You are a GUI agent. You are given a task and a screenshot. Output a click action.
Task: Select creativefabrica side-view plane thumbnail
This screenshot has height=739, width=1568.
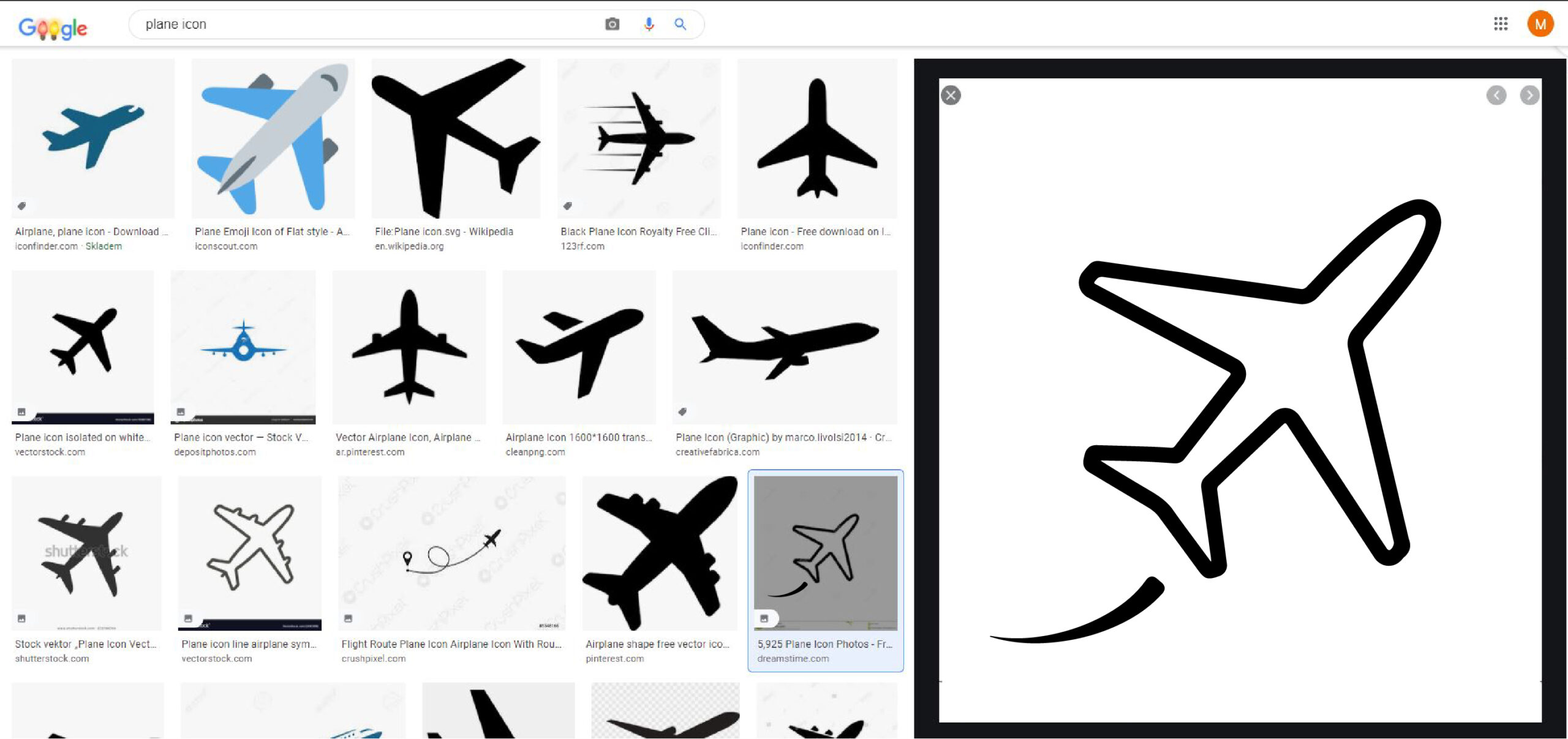pyautogui.click(x=785, y=347)
